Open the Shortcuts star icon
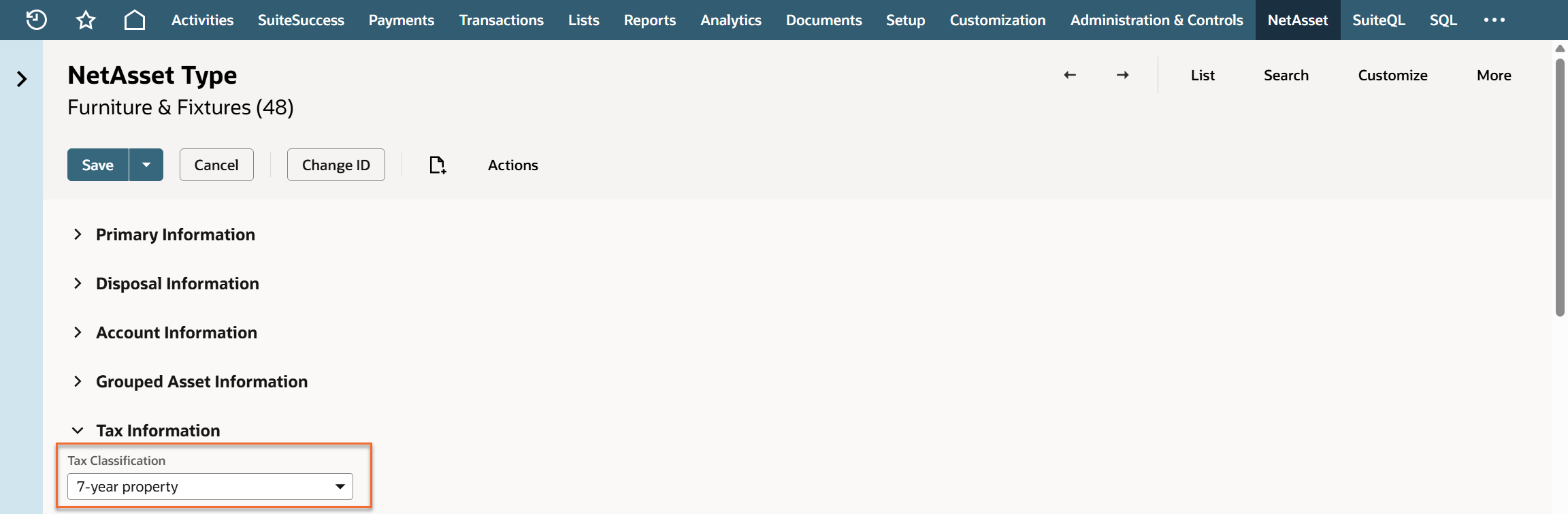 click(86, 20)
